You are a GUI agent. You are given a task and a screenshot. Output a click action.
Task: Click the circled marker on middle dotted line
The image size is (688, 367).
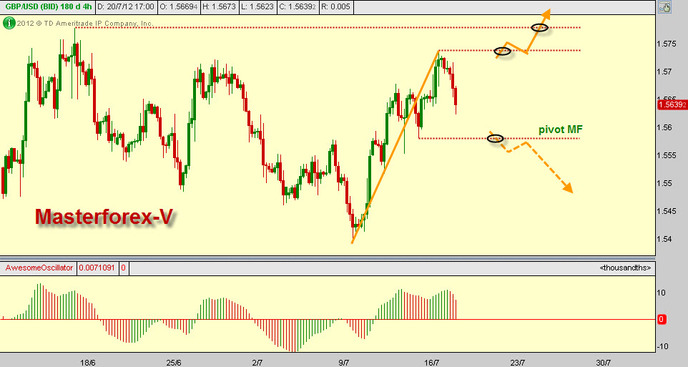click(502, 51)
